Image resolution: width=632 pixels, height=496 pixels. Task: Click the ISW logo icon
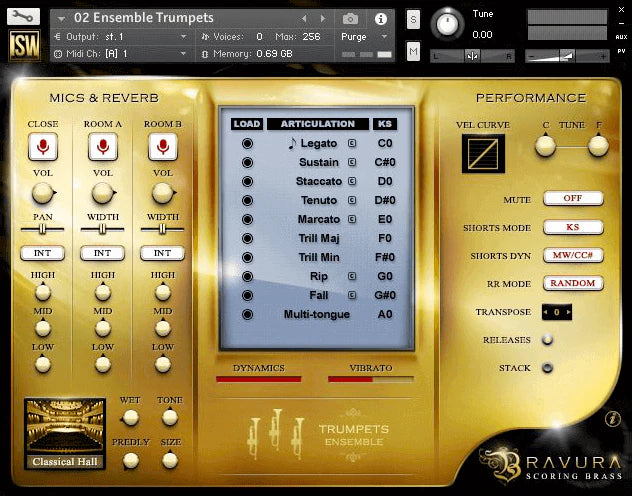tap(25, 46)
